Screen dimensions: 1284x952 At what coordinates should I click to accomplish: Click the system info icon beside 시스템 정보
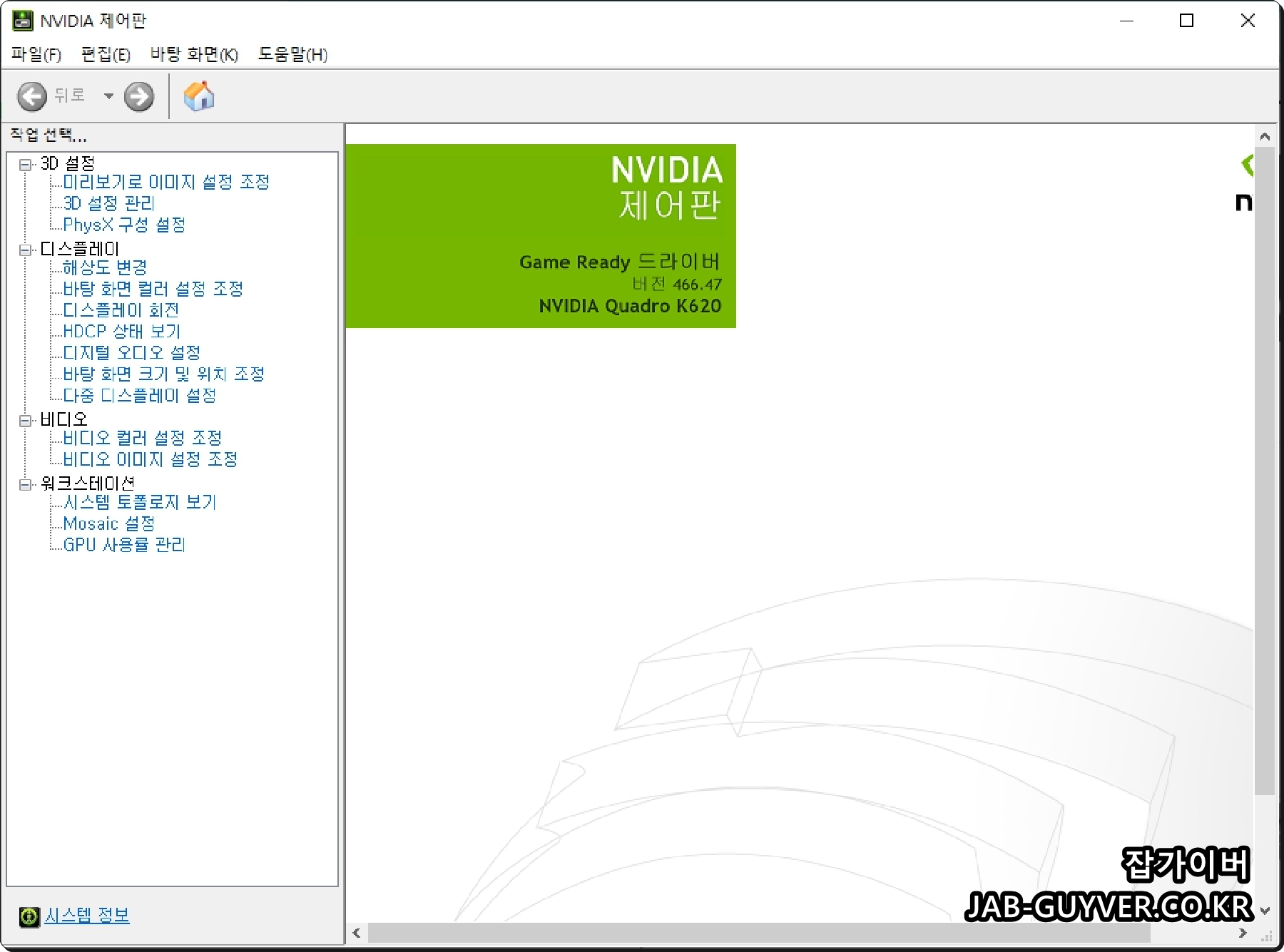pyautogui.click(x=29, y=916)
